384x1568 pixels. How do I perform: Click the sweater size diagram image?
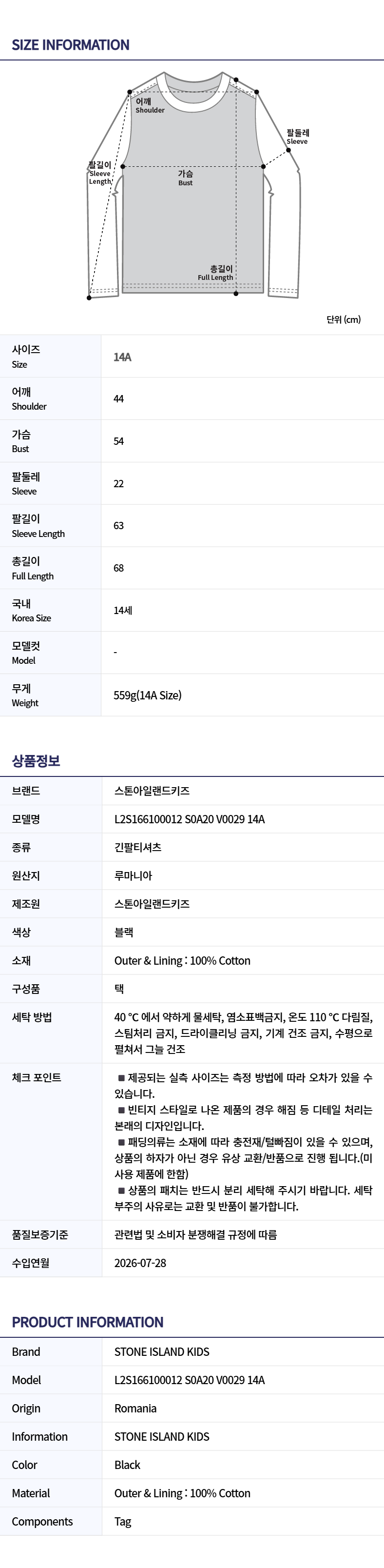[193, 186]
